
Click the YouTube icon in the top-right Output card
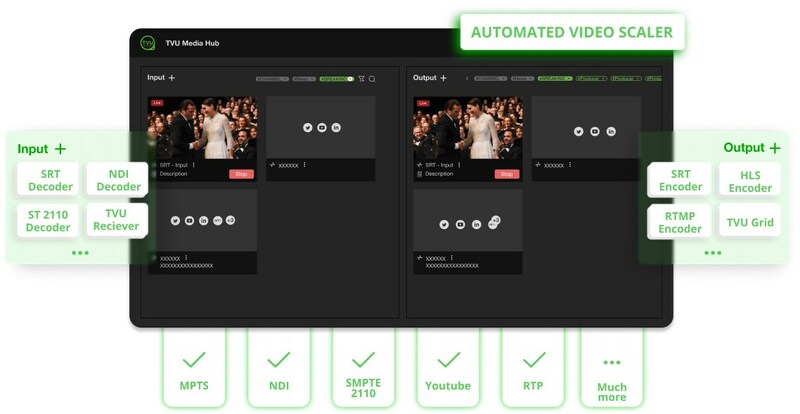[x=594, y=131]
